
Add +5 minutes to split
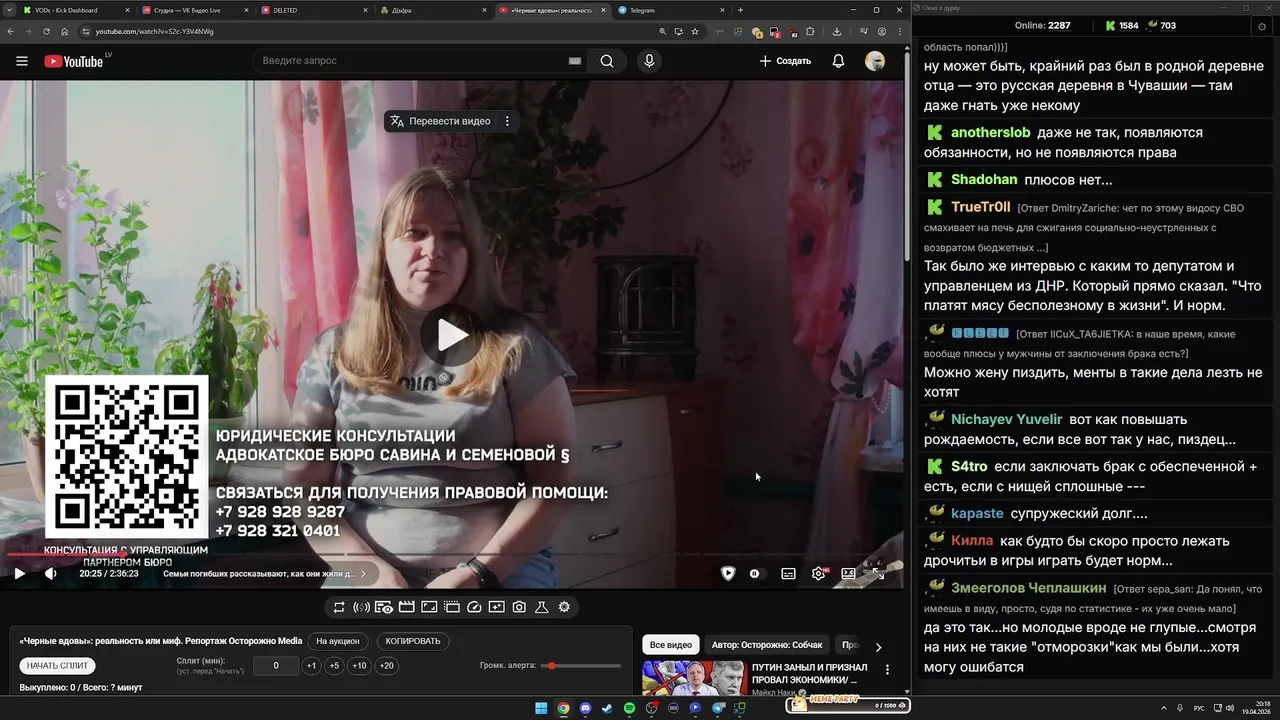(334, 666)
